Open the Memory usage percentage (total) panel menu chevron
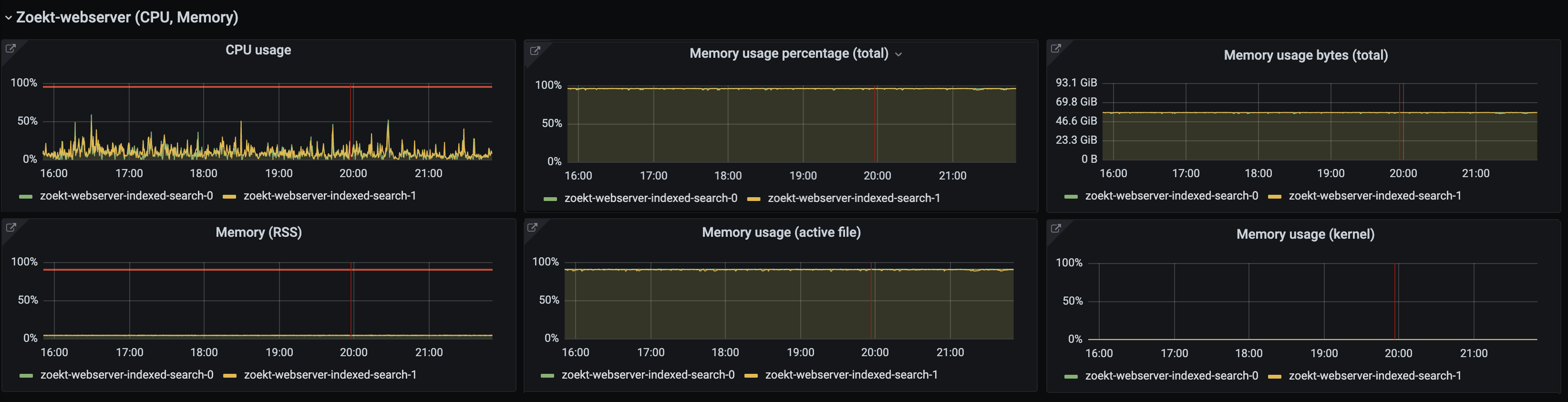 tap(898, 54)
